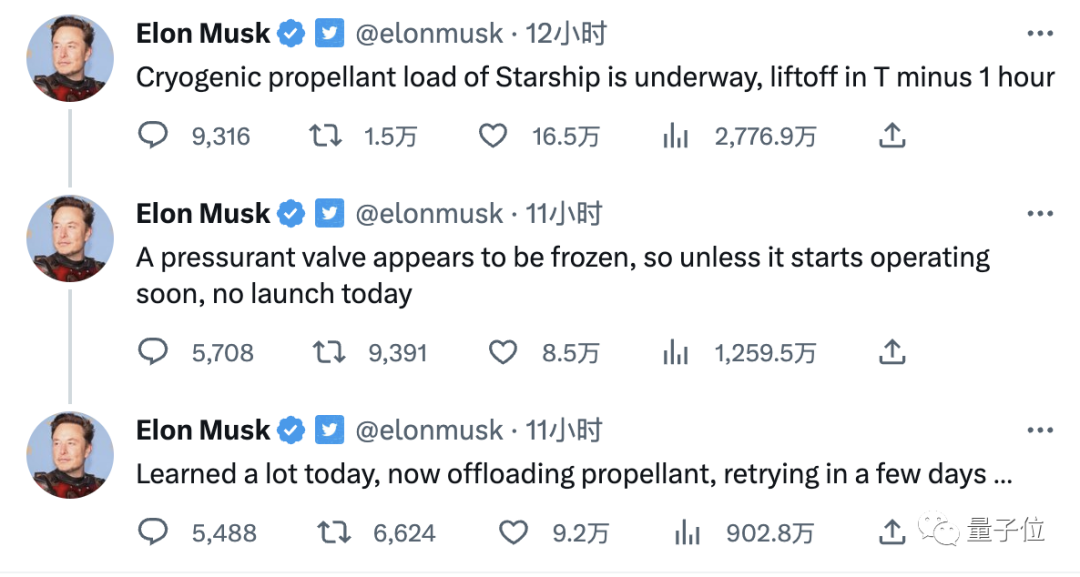Like the tweet with 16.5万 likes
This screenshot has width=1080, height=577.
(x=493, y=135)
